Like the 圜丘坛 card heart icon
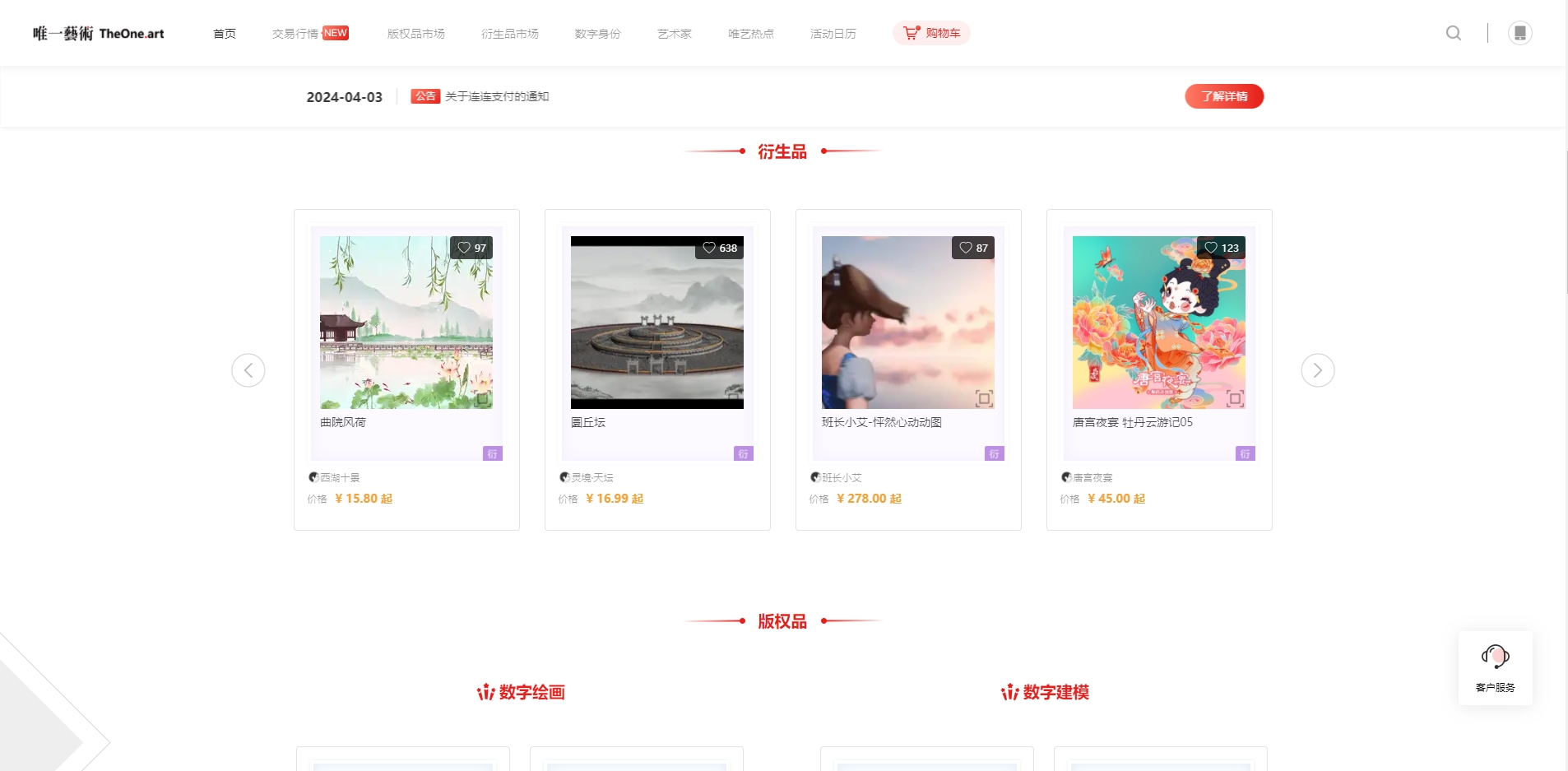 pyautogui.click(x=709, y=248)
